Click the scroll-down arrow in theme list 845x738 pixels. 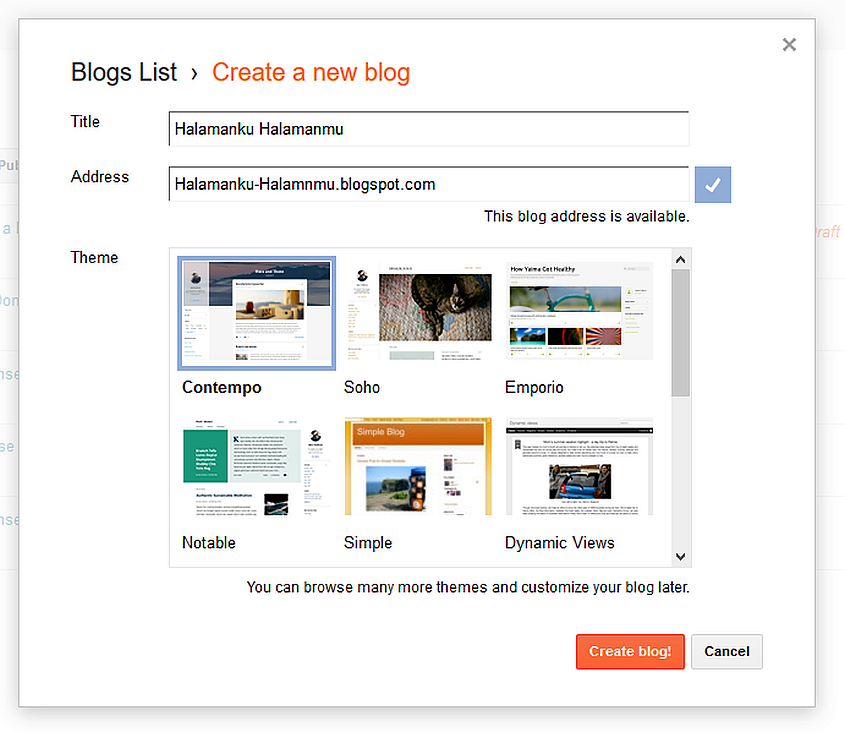[680, 556]
